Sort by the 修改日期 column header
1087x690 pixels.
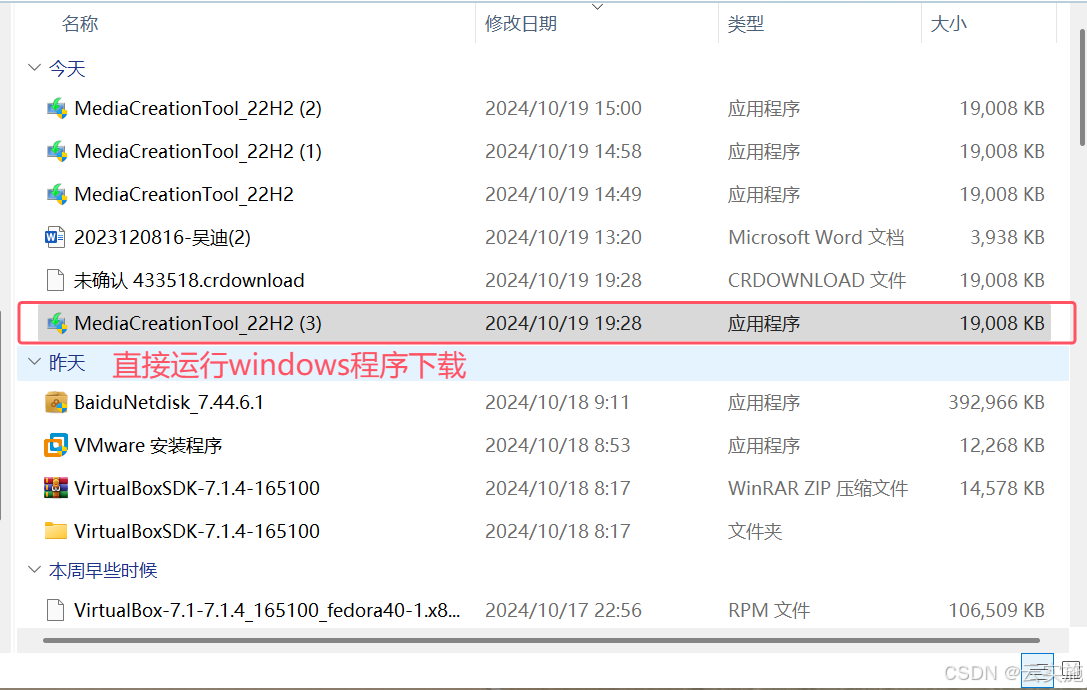(x=521, y=24)
